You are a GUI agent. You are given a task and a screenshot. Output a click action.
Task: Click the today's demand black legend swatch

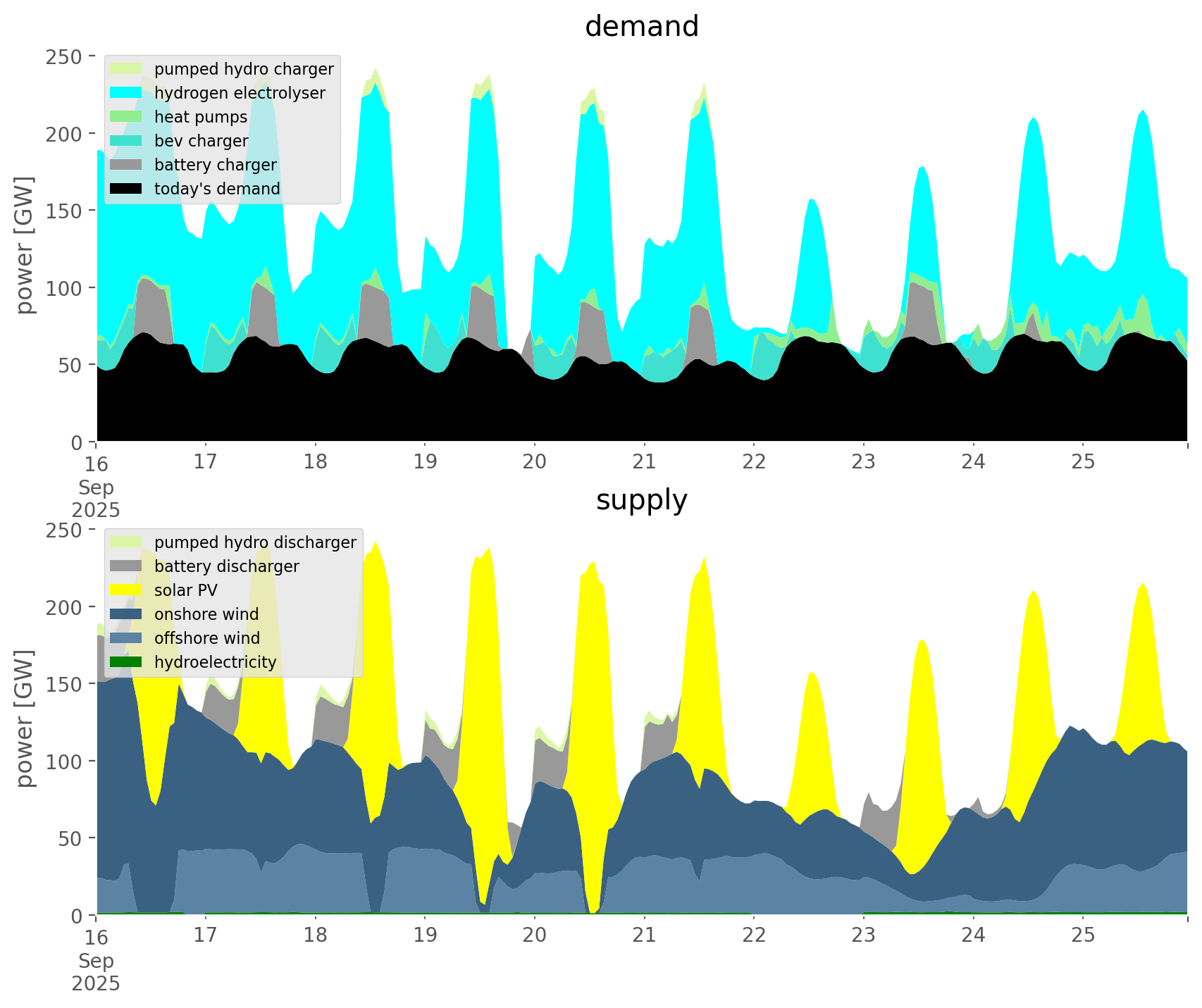(x=127, y=189)
